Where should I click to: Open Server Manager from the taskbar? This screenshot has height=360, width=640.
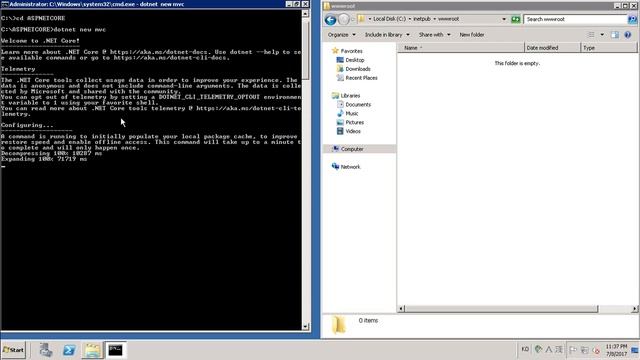46,350
